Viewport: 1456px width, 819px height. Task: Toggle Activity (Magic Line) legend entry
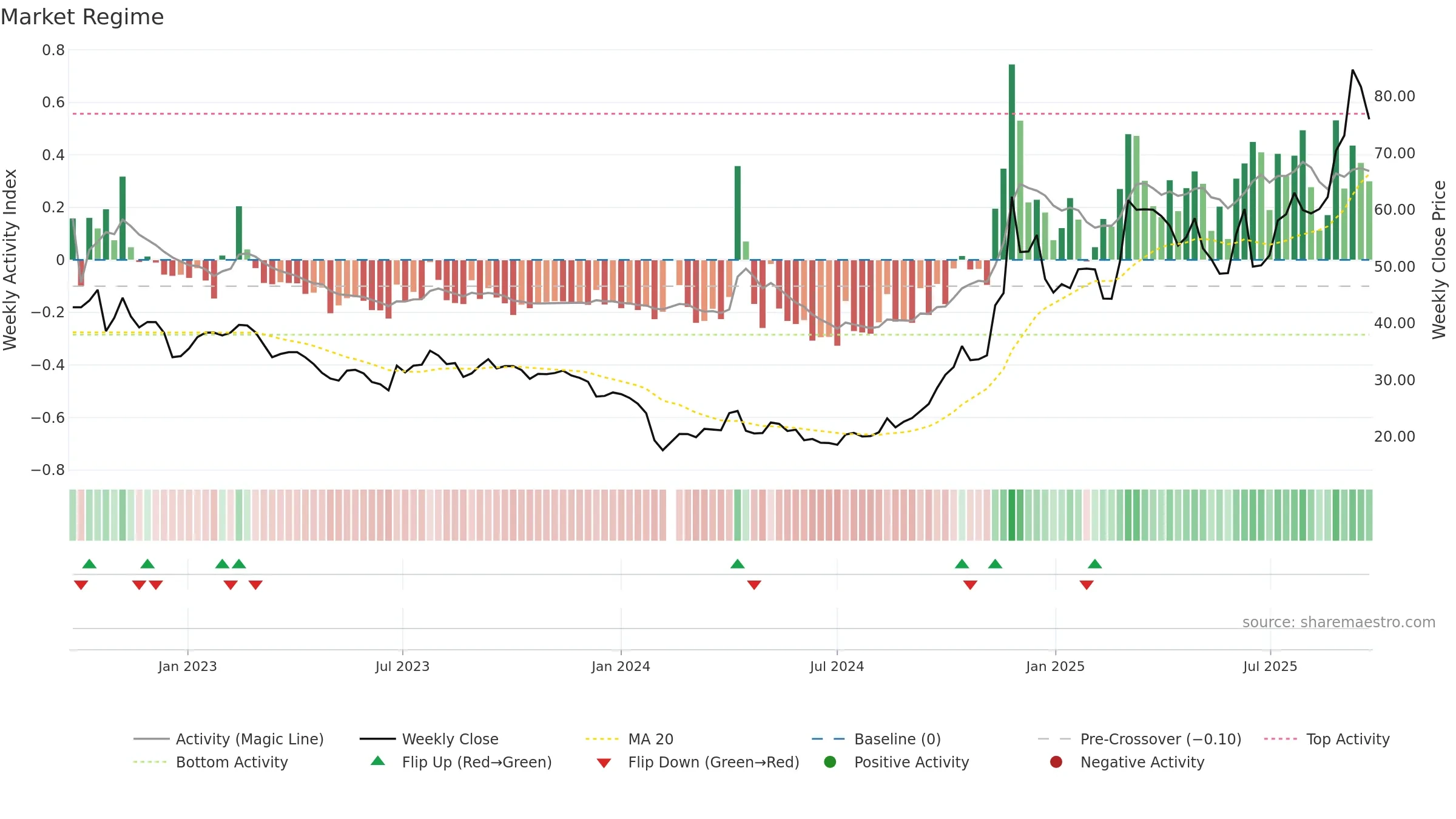click(x=229, y=739)
